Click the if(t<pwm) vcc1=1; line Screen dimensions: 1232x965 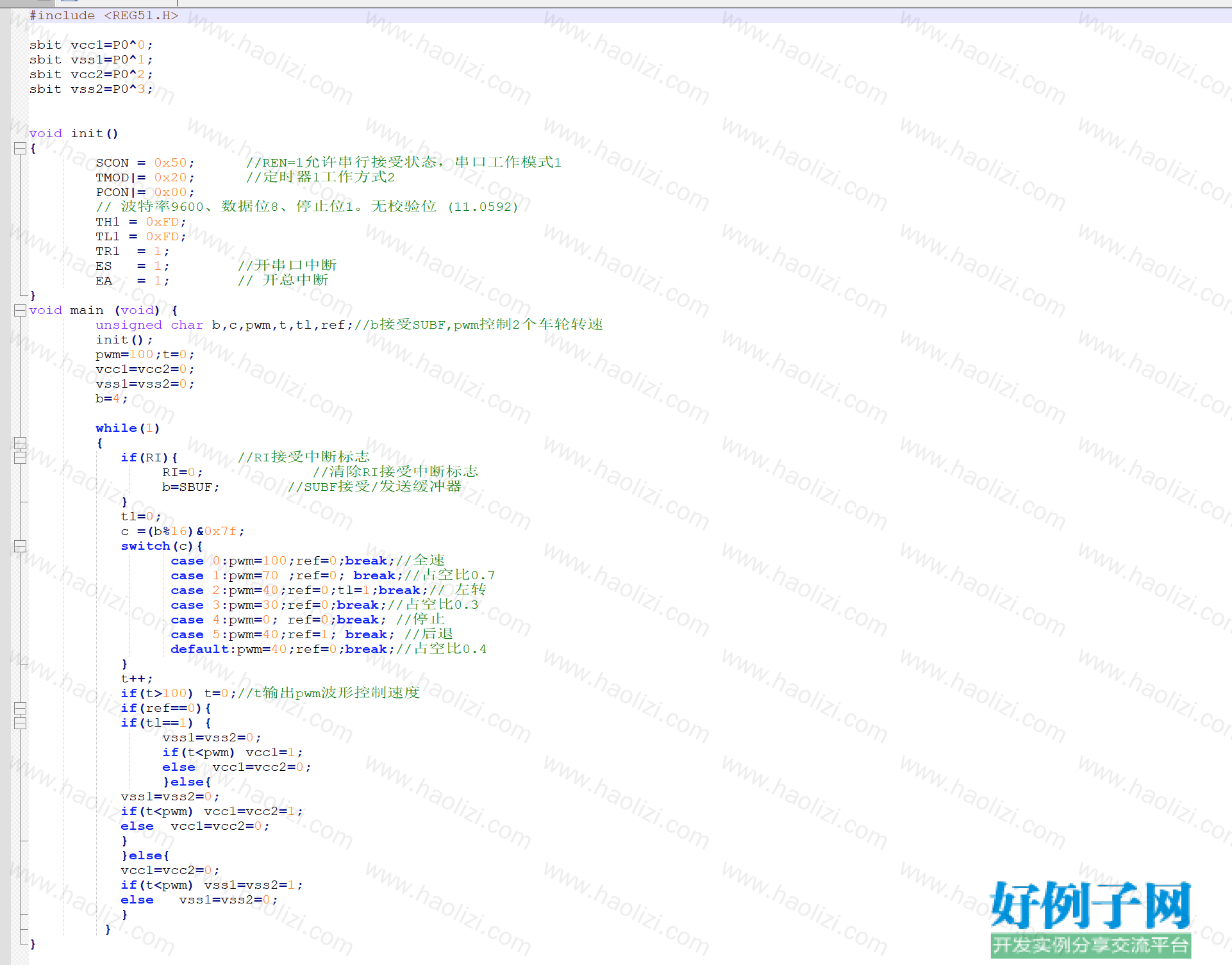pyautogui.click(x=233, y=752)
